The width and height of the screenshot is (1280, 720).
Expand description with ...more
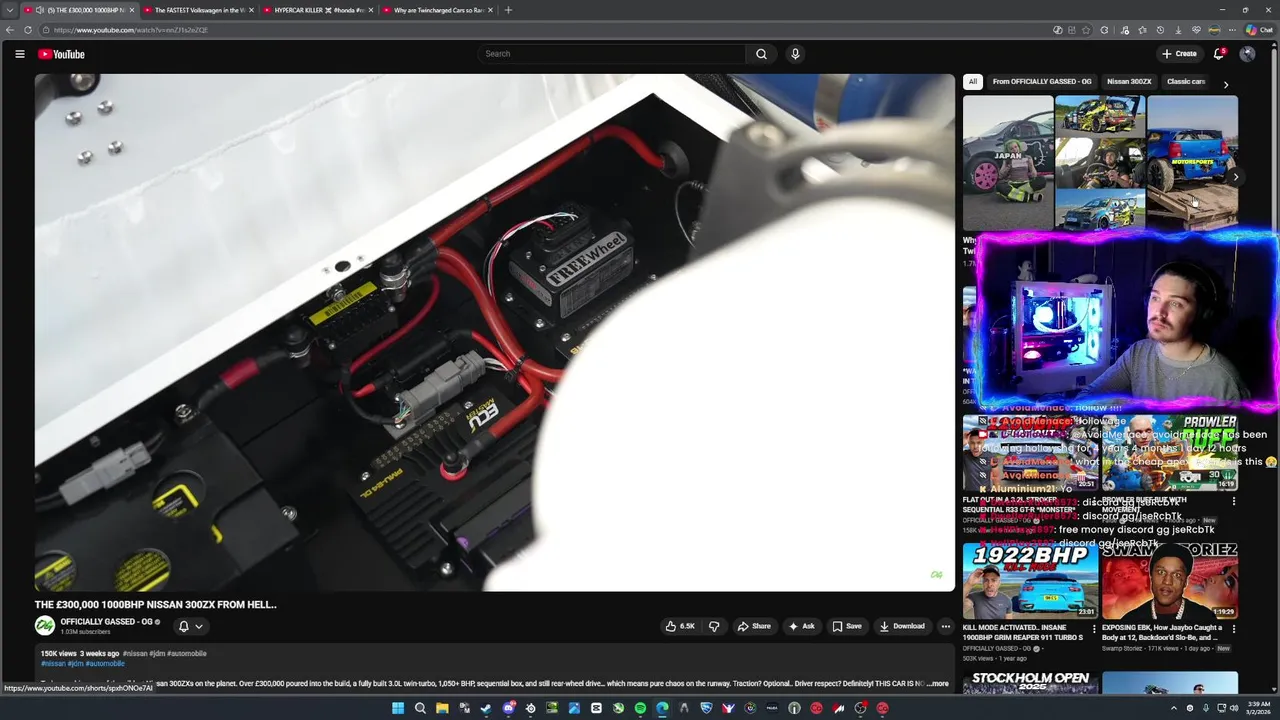[x=937, y=684]
